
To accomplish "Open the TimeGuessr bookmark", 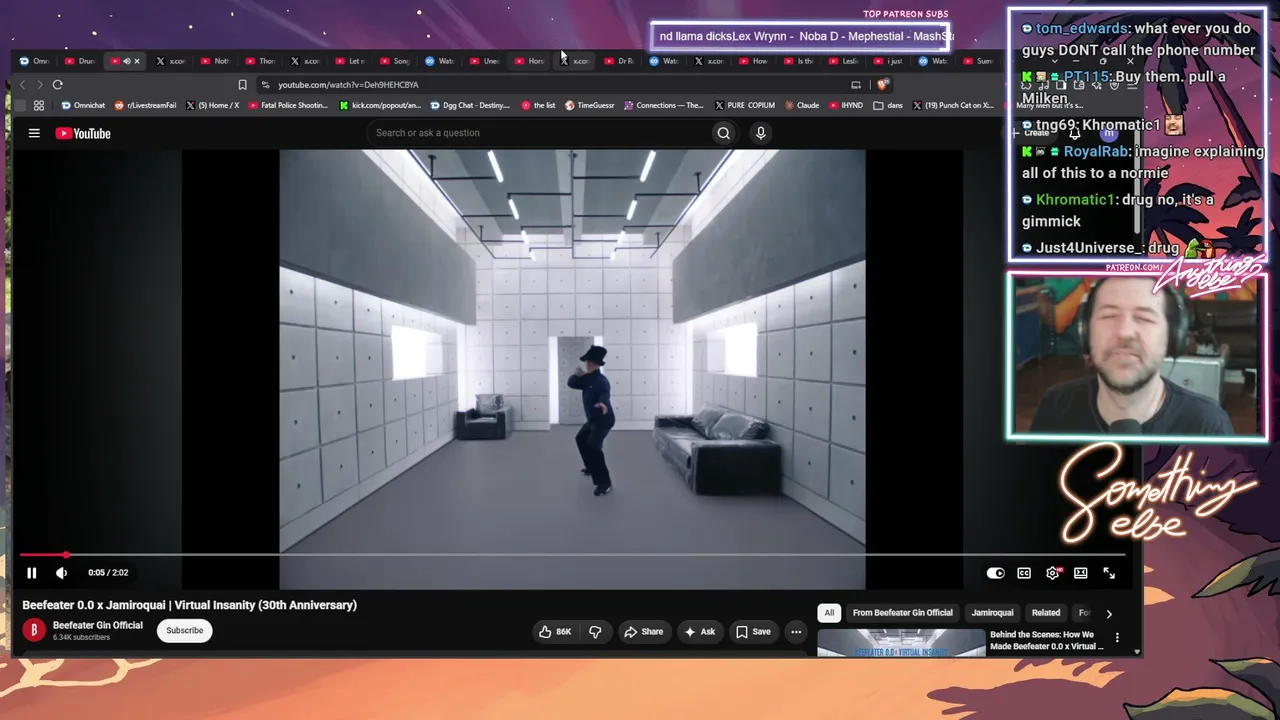I will 589,105.
